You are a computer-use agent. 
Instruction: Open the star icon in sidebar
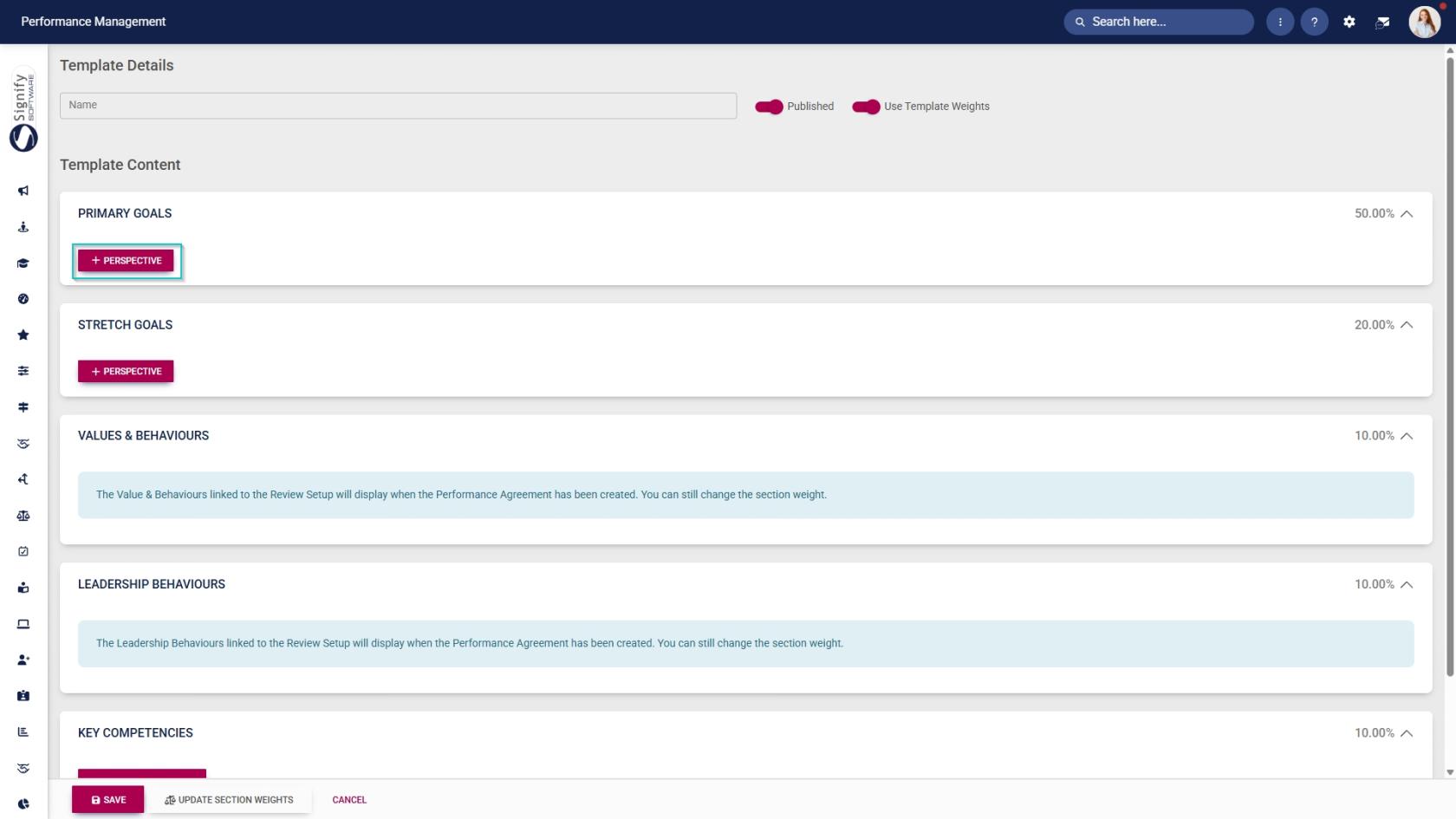(x=23, y=335)
